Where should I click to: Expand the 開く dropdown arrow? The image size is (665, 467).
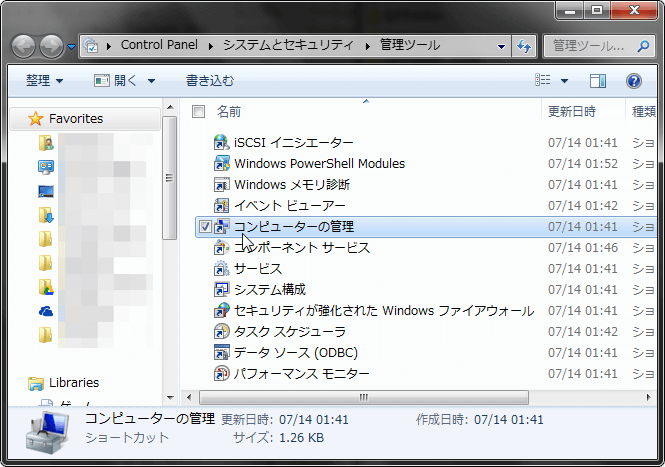click(151, 81)
